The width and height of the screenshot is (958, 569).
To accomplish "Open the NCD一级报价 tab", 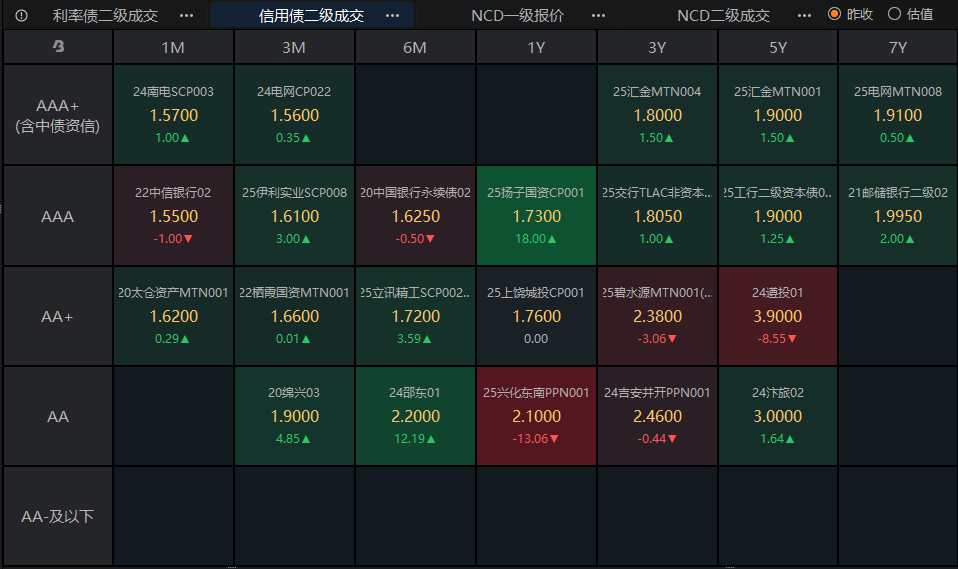I will pyautogui.click(x=517, y=15).
